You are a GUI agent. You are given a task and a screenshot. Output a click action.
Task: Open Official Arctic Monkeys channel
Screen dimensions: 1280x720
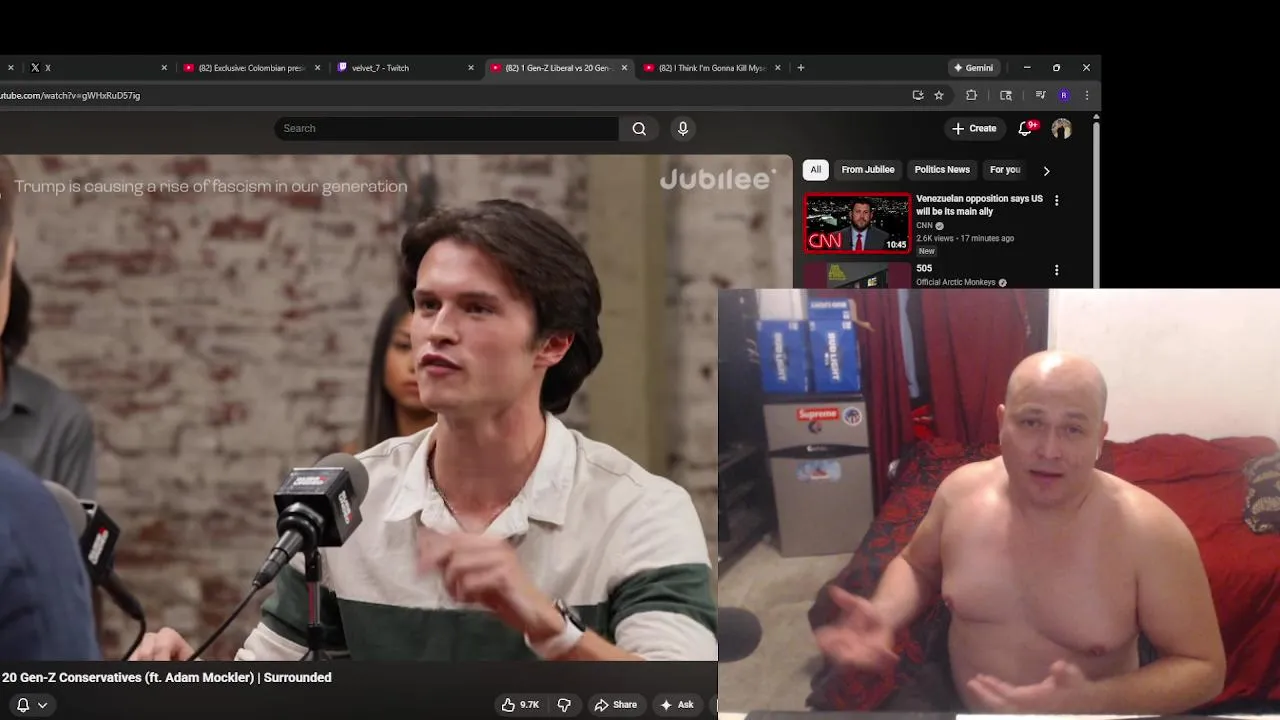pyautogui.click(x=955, y=282)
